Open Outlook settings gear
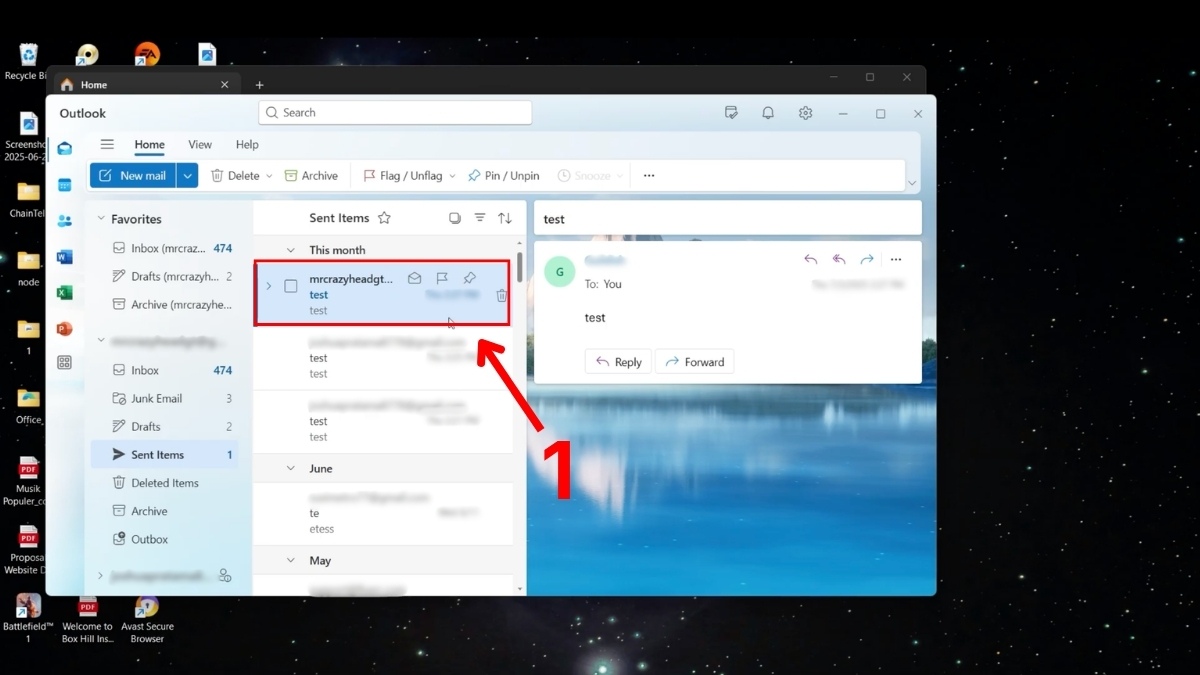This screenshot has width=1200, height=675. (806, 113)
